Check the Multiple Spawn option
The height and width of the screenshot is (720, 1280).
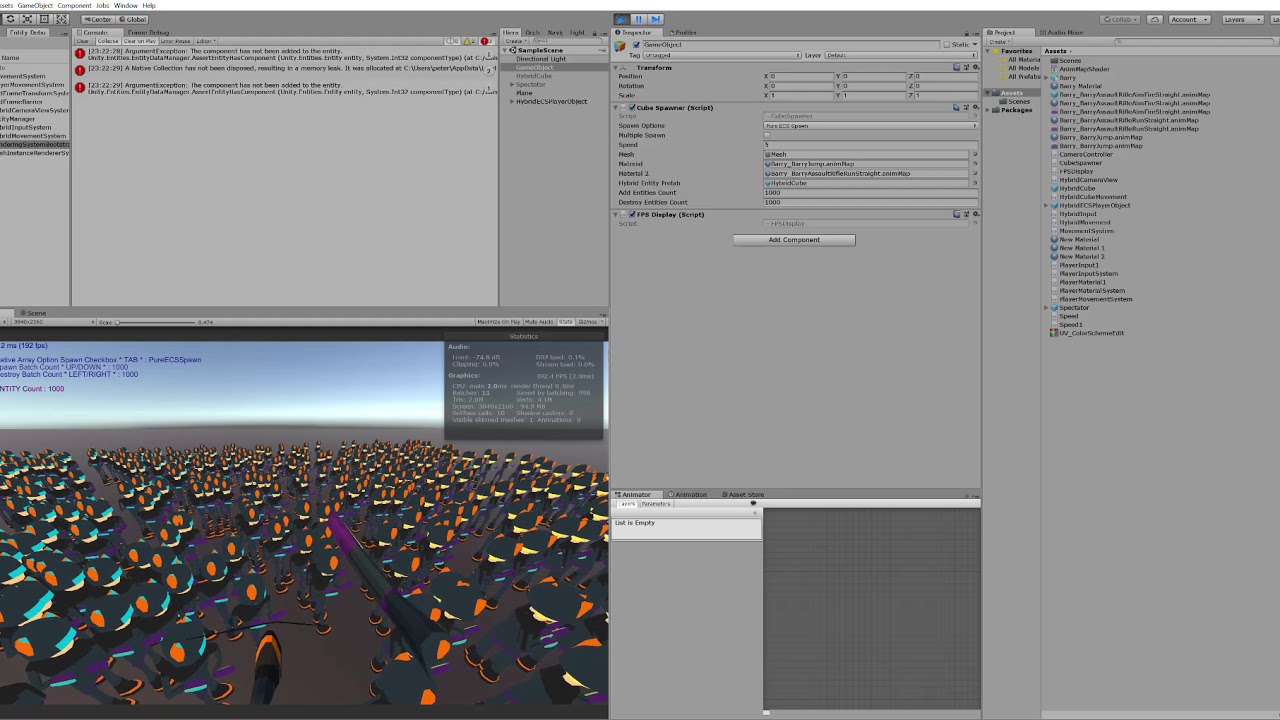tap(767, 135)
